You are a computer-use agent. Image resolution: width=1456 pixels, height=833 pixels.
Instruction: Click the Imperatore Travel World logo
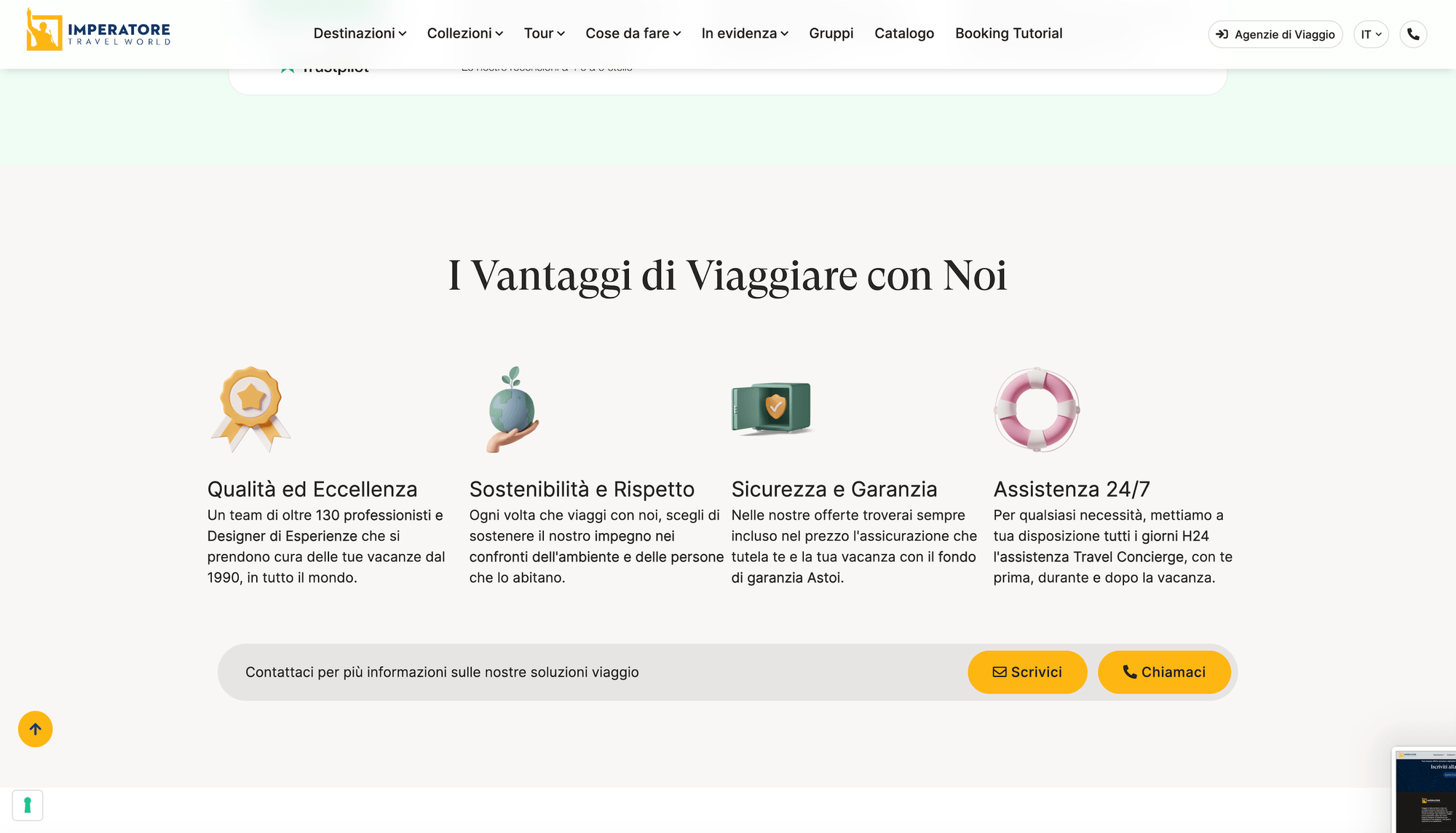(x=98, y=31)
